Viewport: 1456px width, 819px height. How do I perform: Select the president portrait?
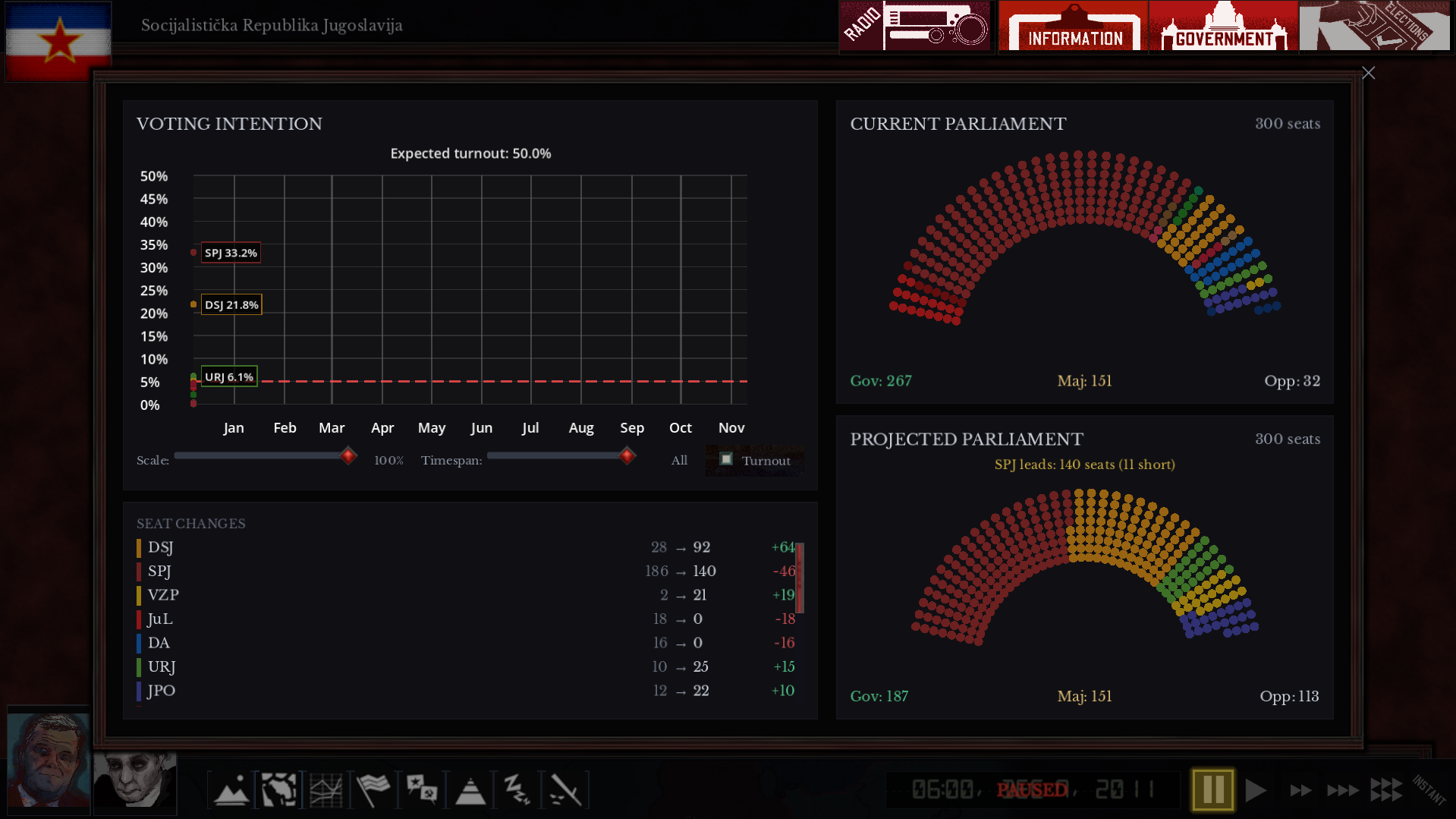(49, 759)
